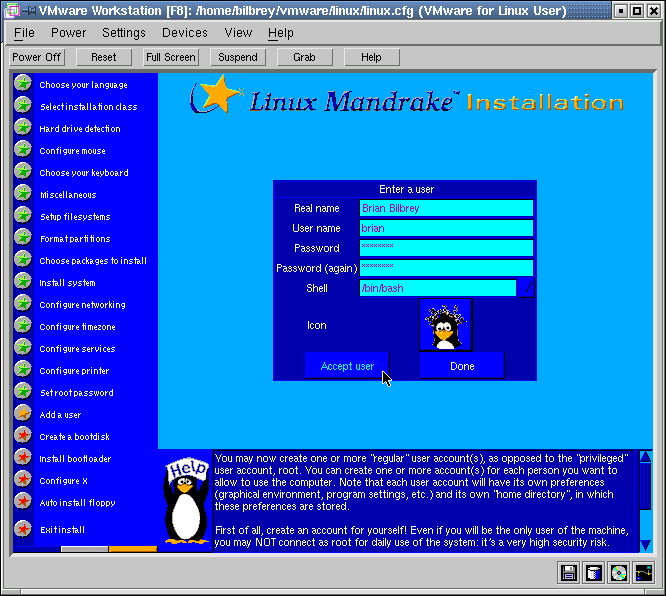Select the Set root password step
This screenshot has width=666, height=596.
76,393
